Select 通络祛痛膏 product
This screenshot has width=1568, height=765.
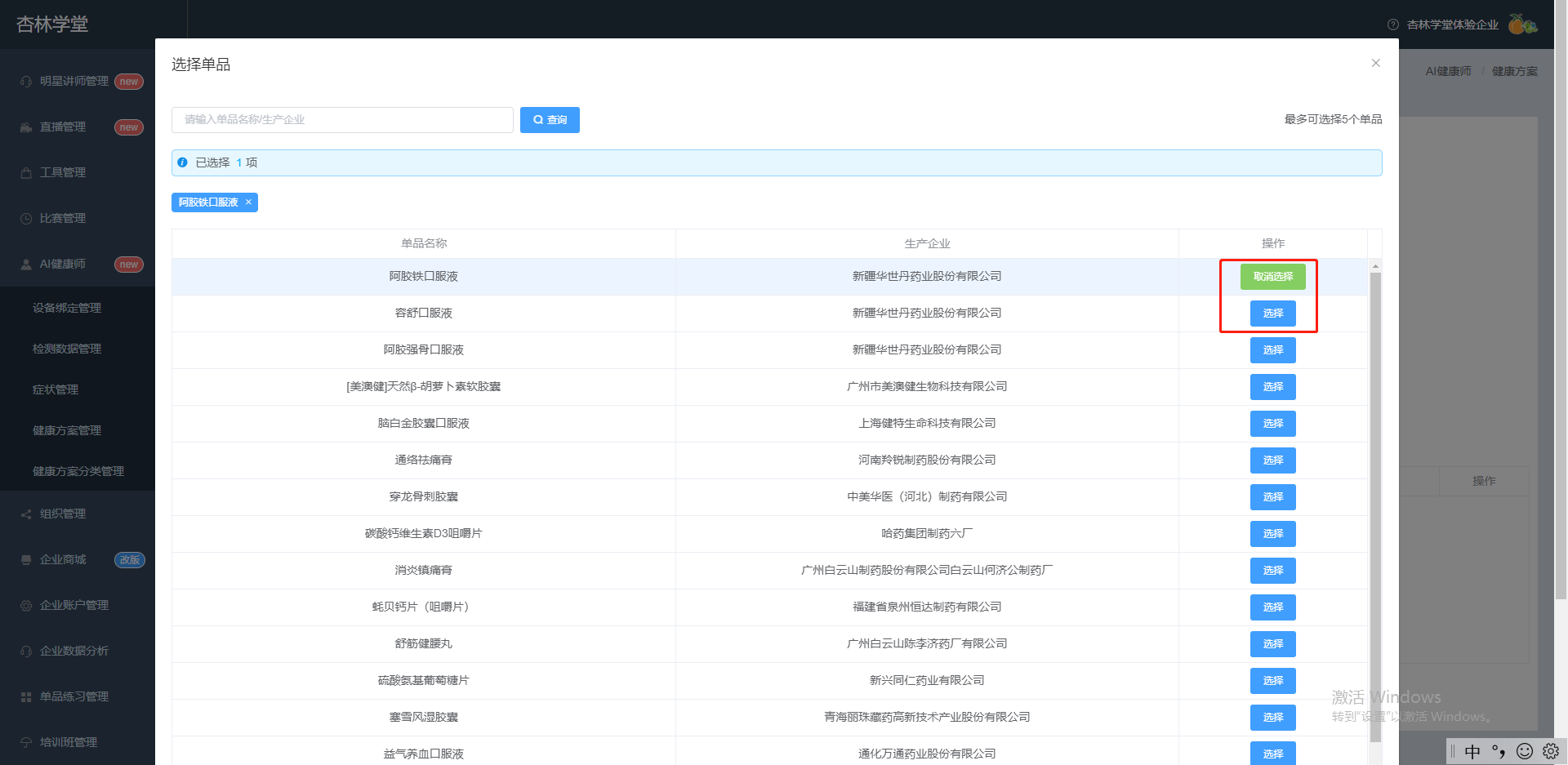(x=1272, y=460)
